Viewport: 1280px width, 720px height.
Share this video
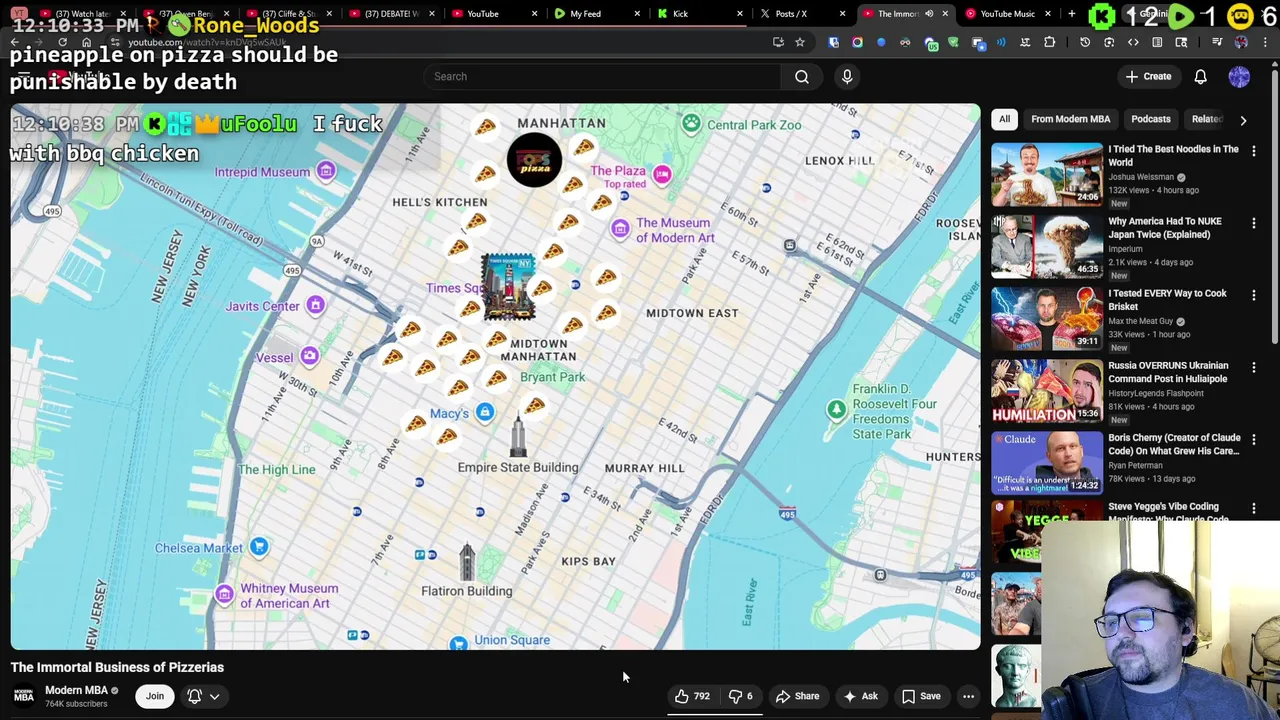tap(797, 696)
